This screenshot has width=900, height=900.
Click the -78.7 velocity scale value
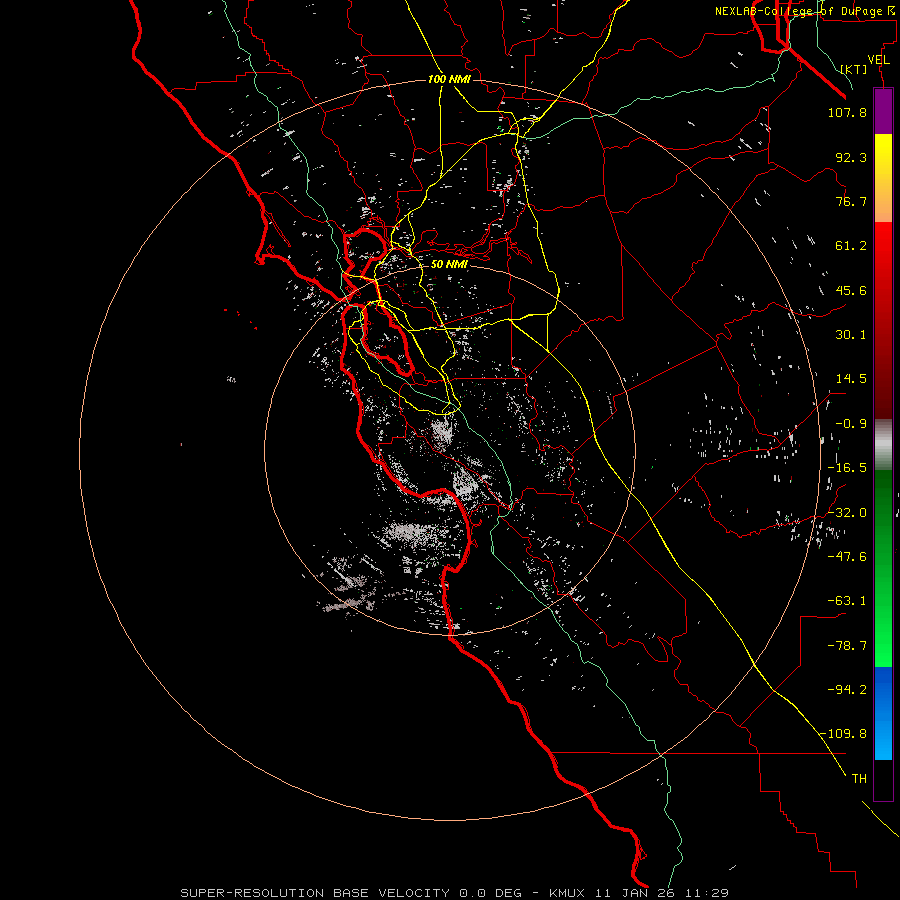click(x=847, y=646)
